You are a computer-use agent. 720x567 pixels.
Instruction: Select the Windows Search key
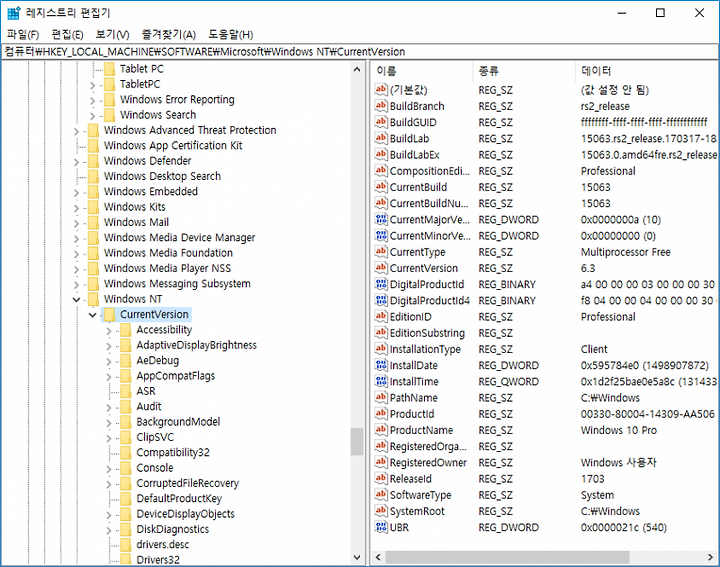158,115
